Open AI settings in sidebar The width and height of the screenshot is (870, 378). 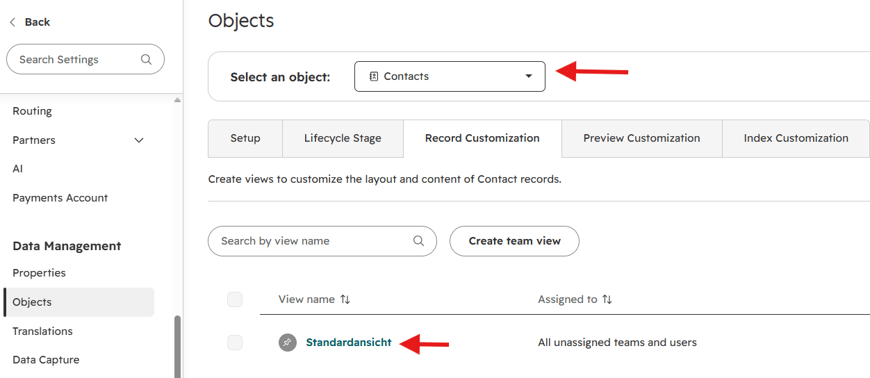tap(18, 169)
